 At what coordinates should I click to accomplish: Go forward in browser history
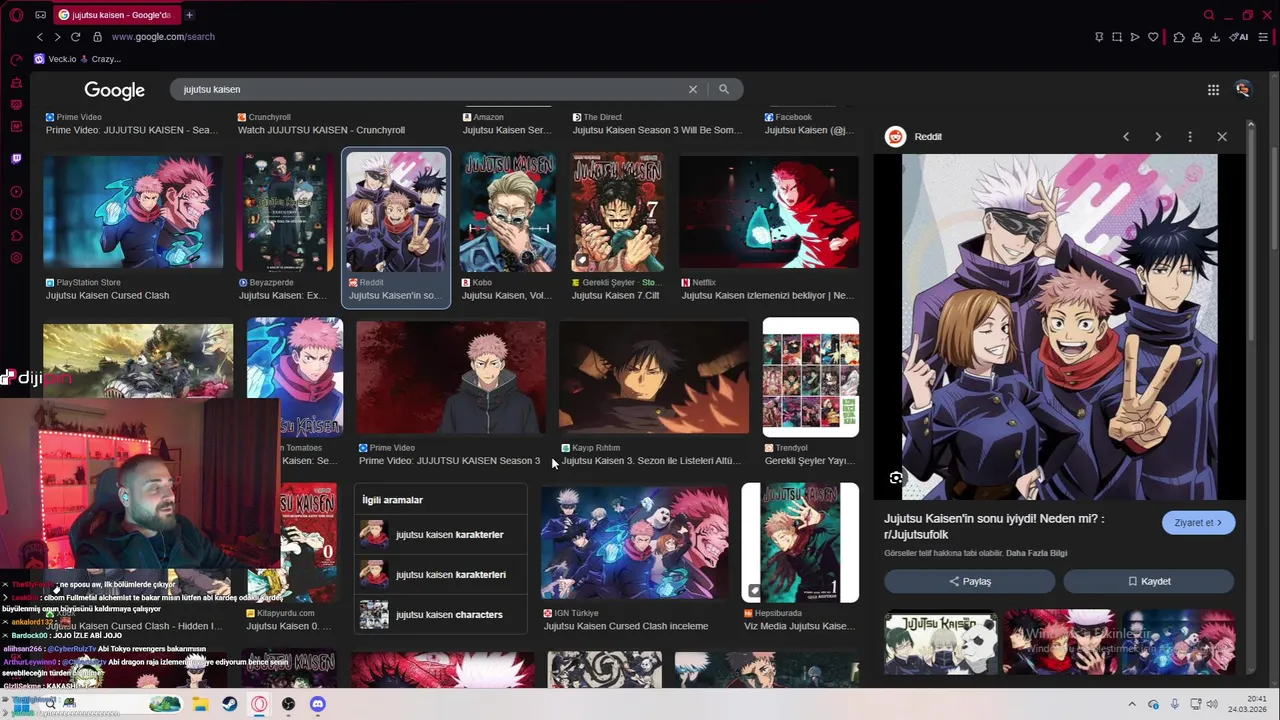coord(57,37)
